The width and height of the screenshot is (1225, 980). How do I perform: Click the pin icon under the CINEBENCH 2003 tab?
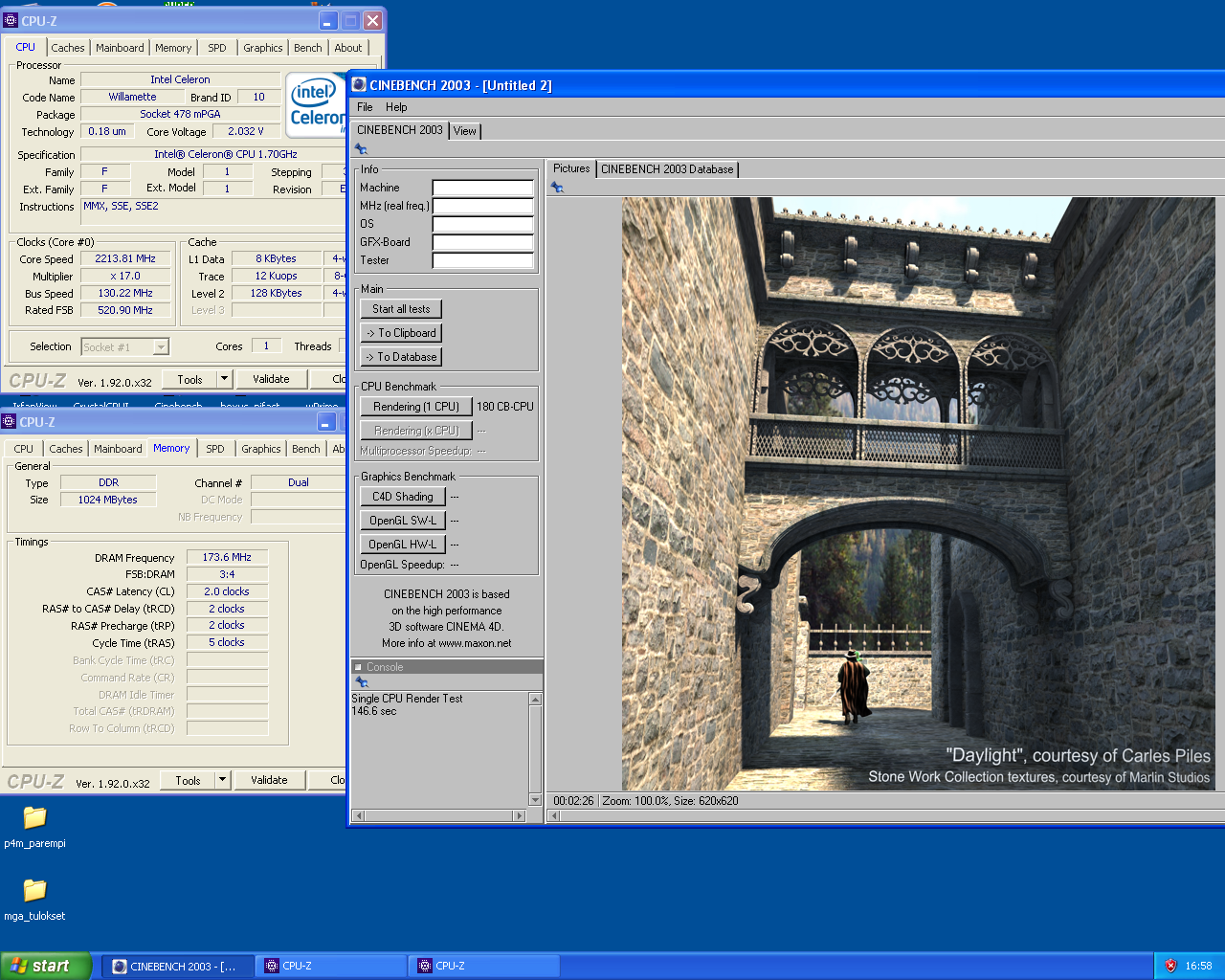(361, 149)
